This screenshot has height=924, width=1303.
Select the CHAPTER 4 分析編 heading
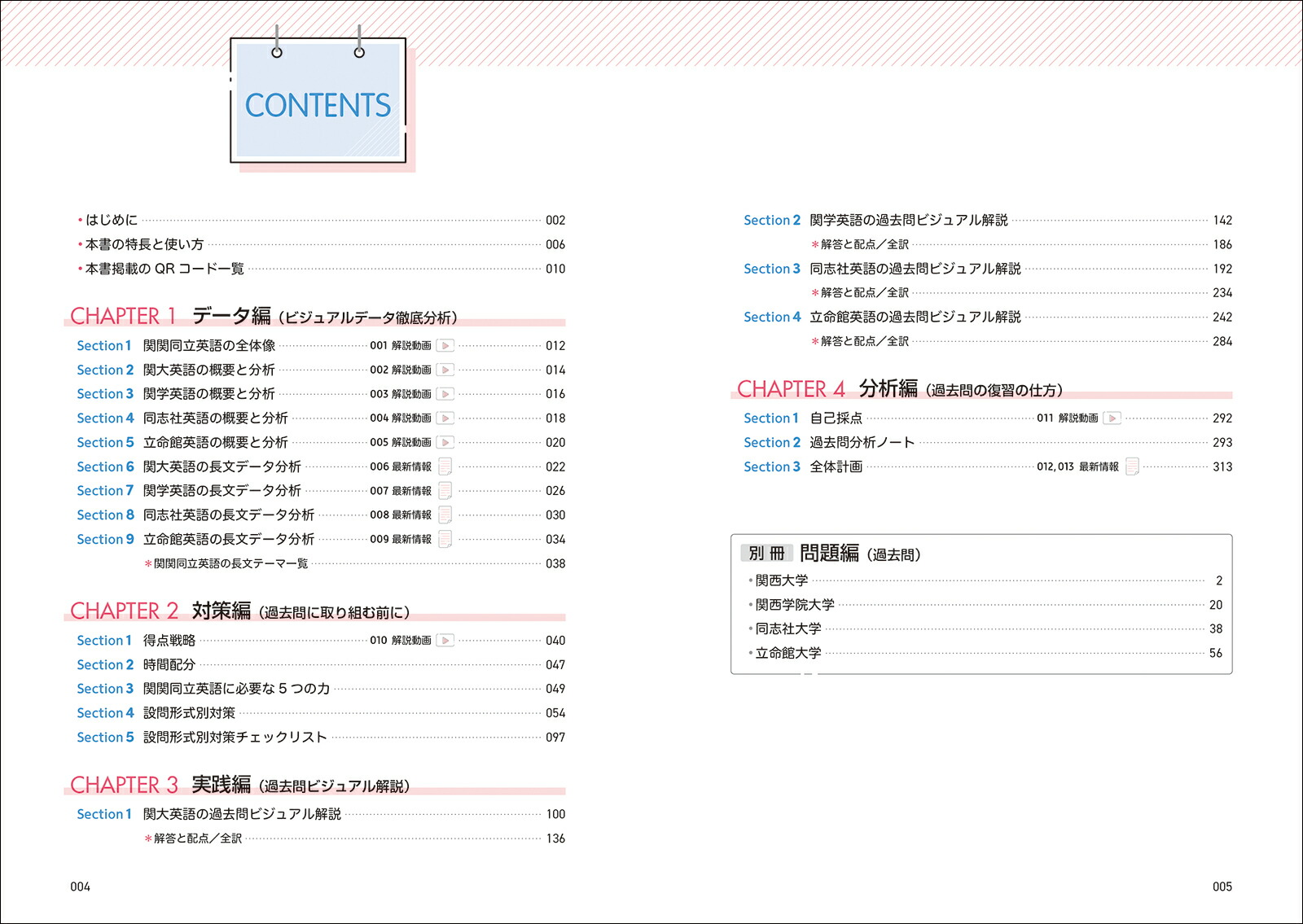[x=900, y=389]
